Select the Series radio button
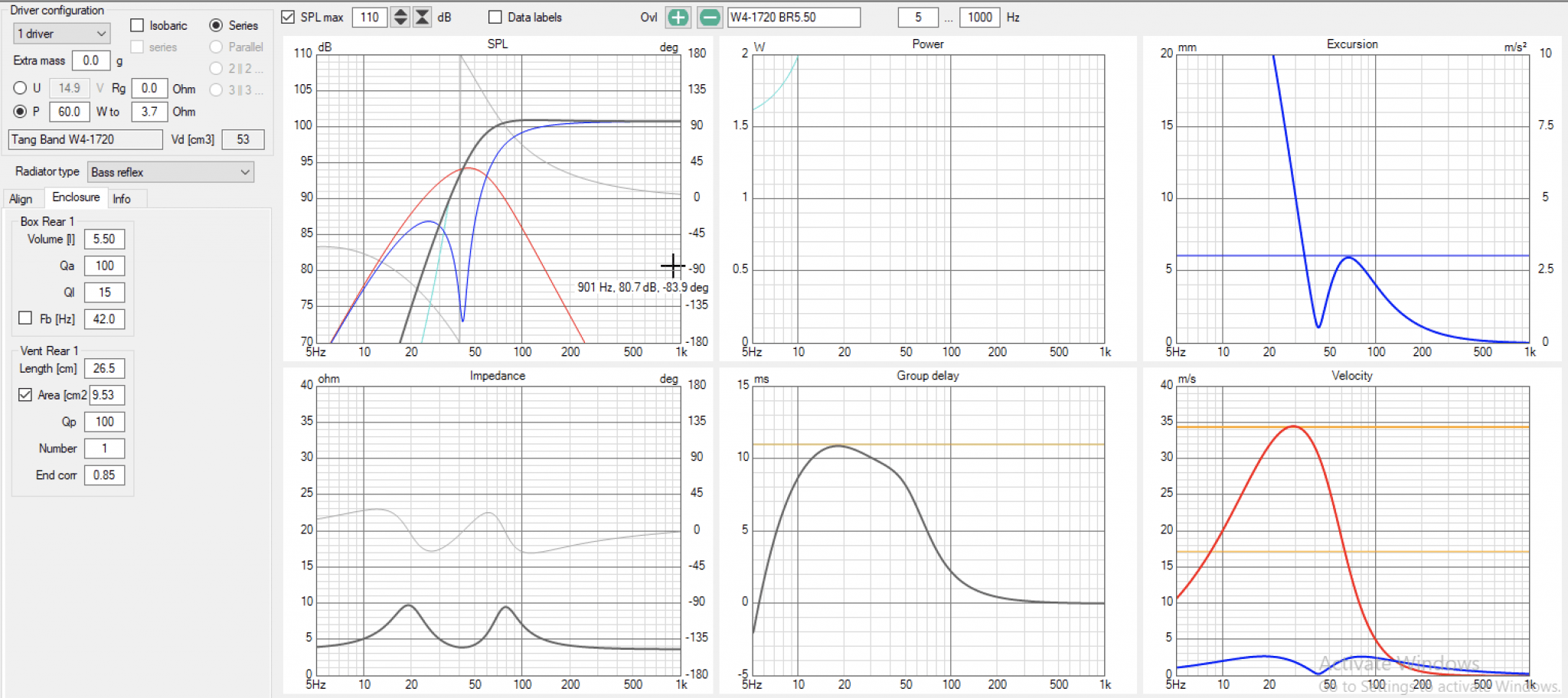The image size is (1568, 698). 216,25
